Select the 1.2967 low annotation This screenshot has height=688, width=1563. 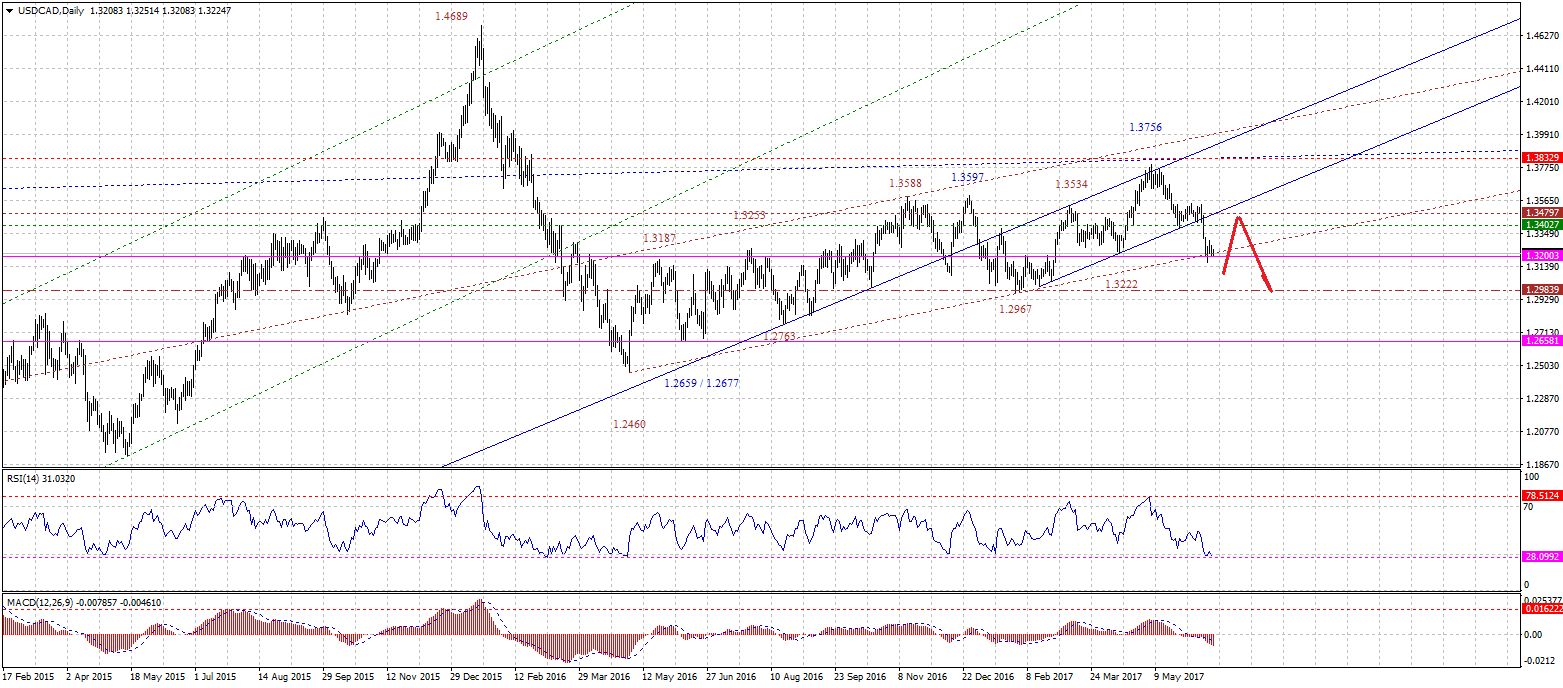(x=1015, y=310)
